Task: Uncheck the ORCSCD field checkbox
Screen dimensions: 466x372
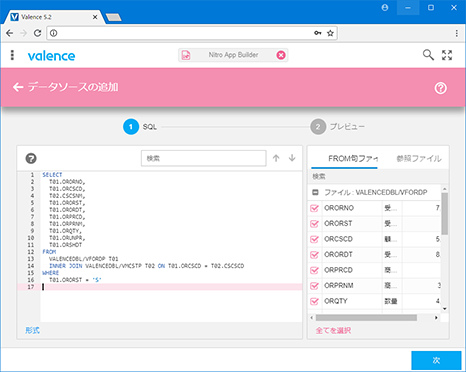Action: (314, 239)
